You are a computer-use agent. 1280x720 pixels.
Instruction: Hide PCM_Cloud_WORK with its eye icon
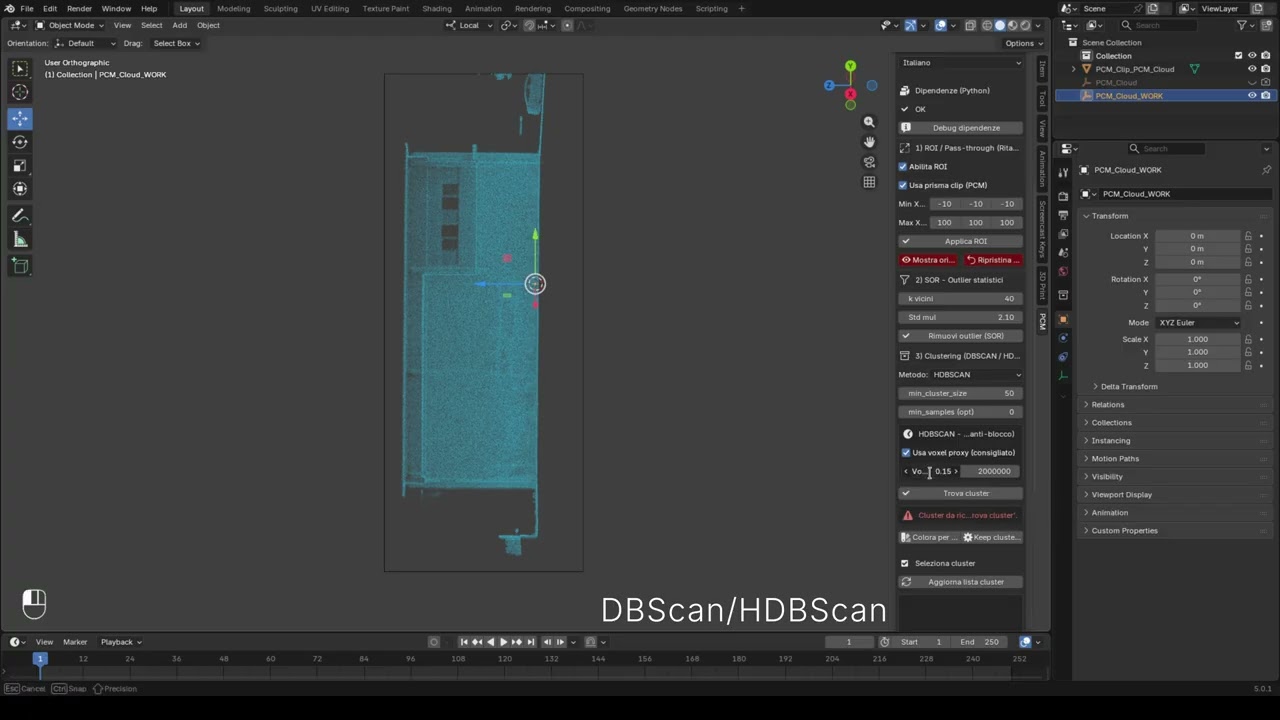(x=1252, y=96)
